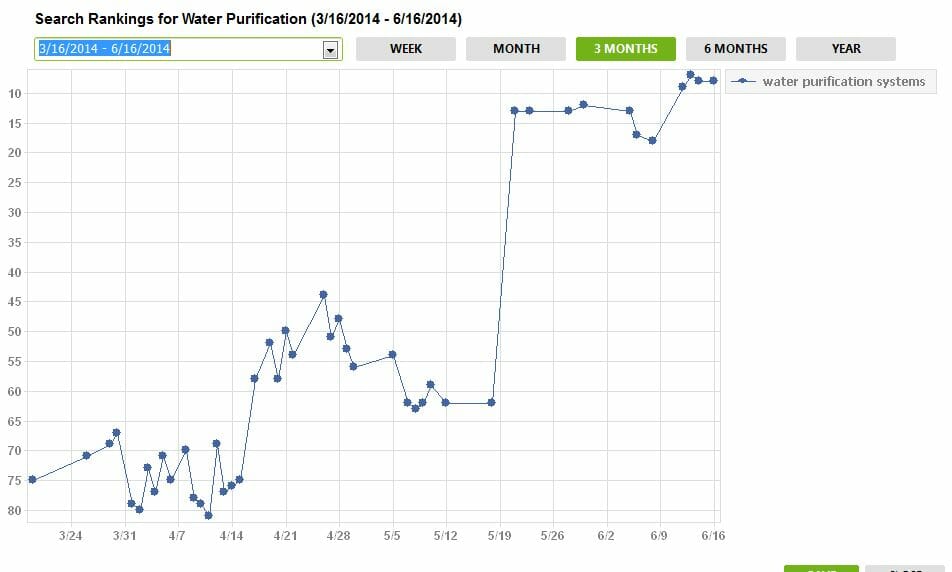Select the rank 67 data point before 3/31
The width and height of the screenshot is (952, 572).
[117, 433]
